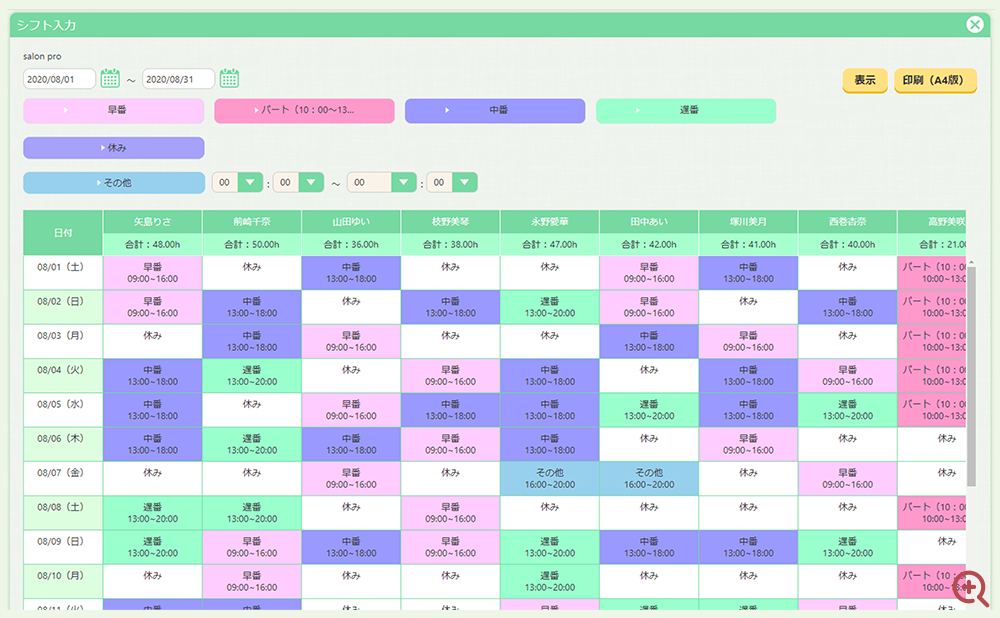Open the start minute dropdown
1000x618 pixels.
click(x=311, y=182)
